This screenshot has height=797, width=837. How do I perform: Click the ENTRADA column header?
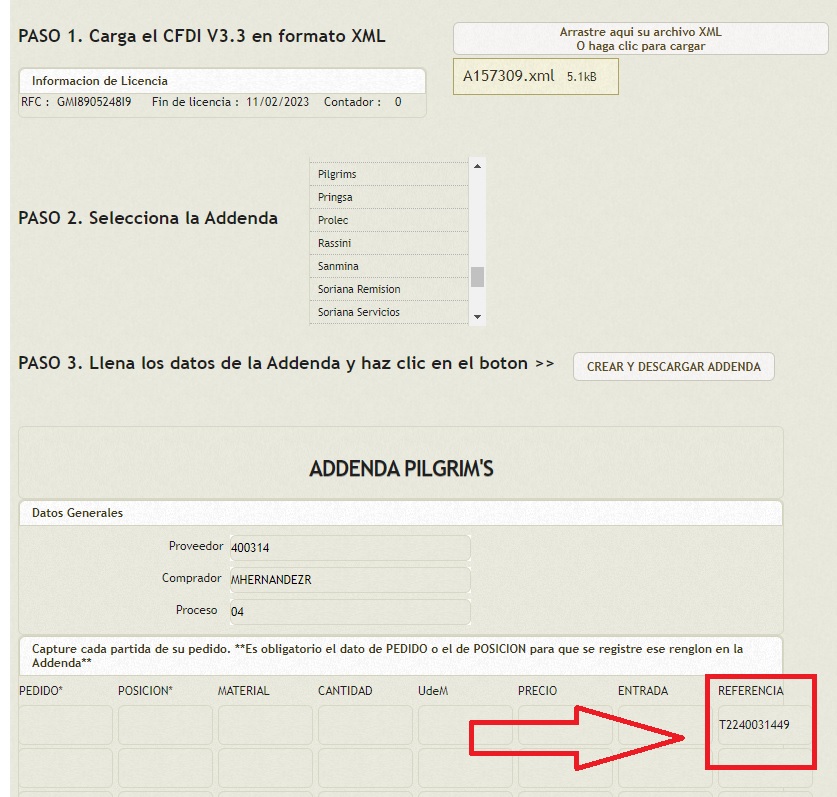[x=643, y=691]
